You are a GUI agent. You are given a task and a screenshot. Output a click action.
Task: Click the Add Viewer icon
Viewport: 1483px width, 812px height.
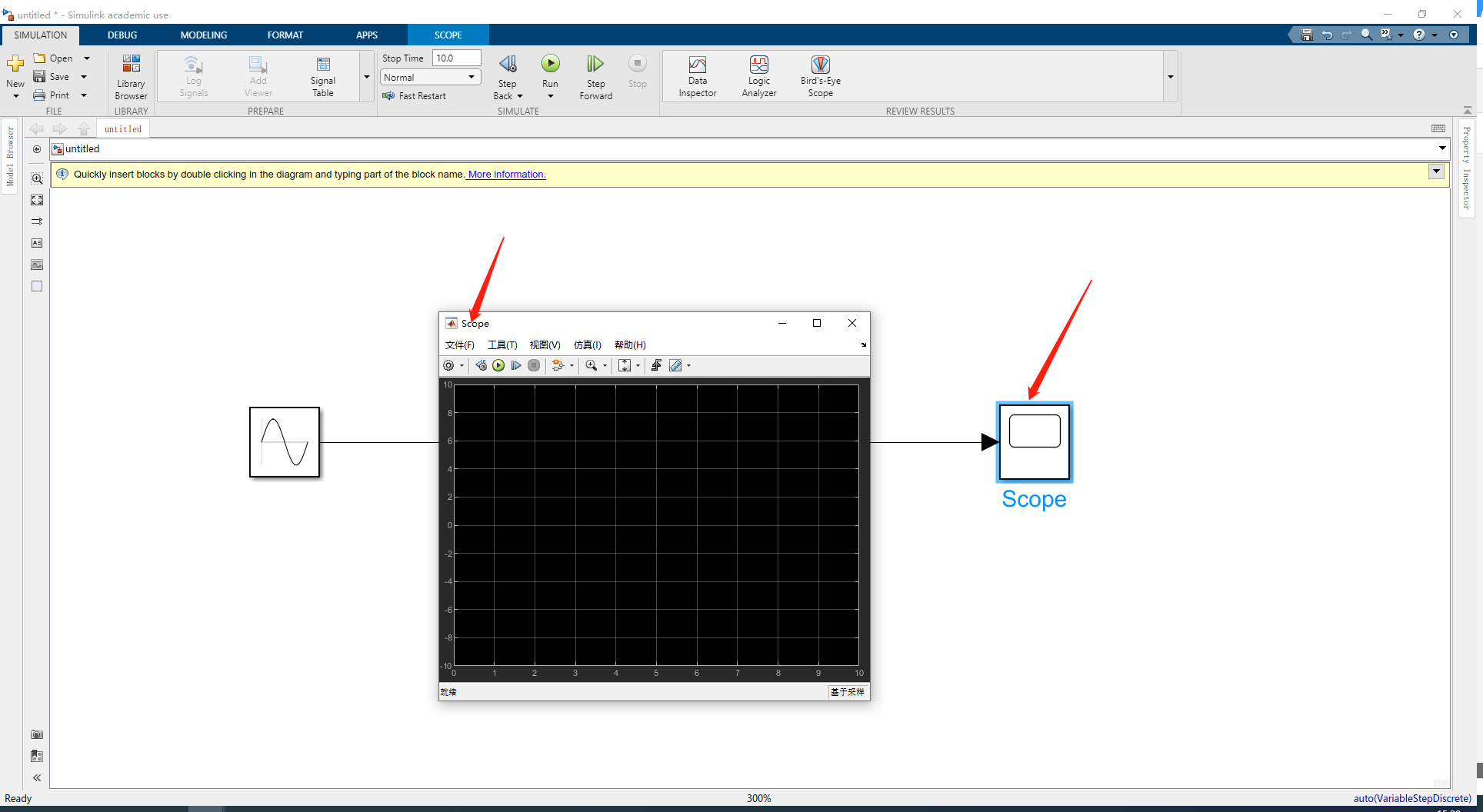tap(257, 75)
